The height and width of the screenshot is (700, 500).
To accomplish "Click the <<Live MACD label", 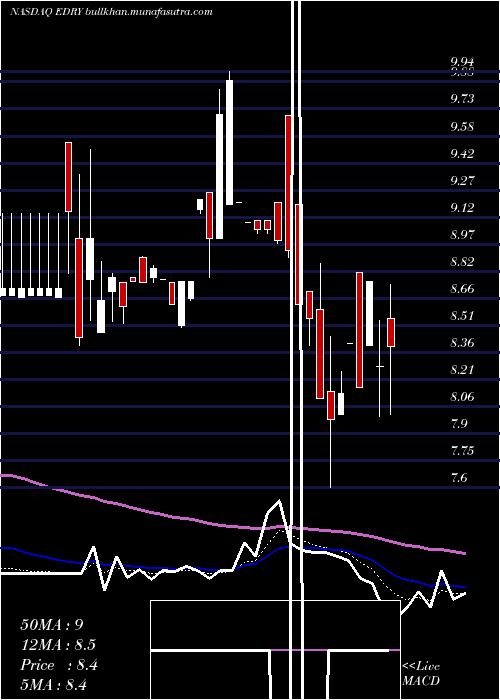I will (x=421, y=674).
